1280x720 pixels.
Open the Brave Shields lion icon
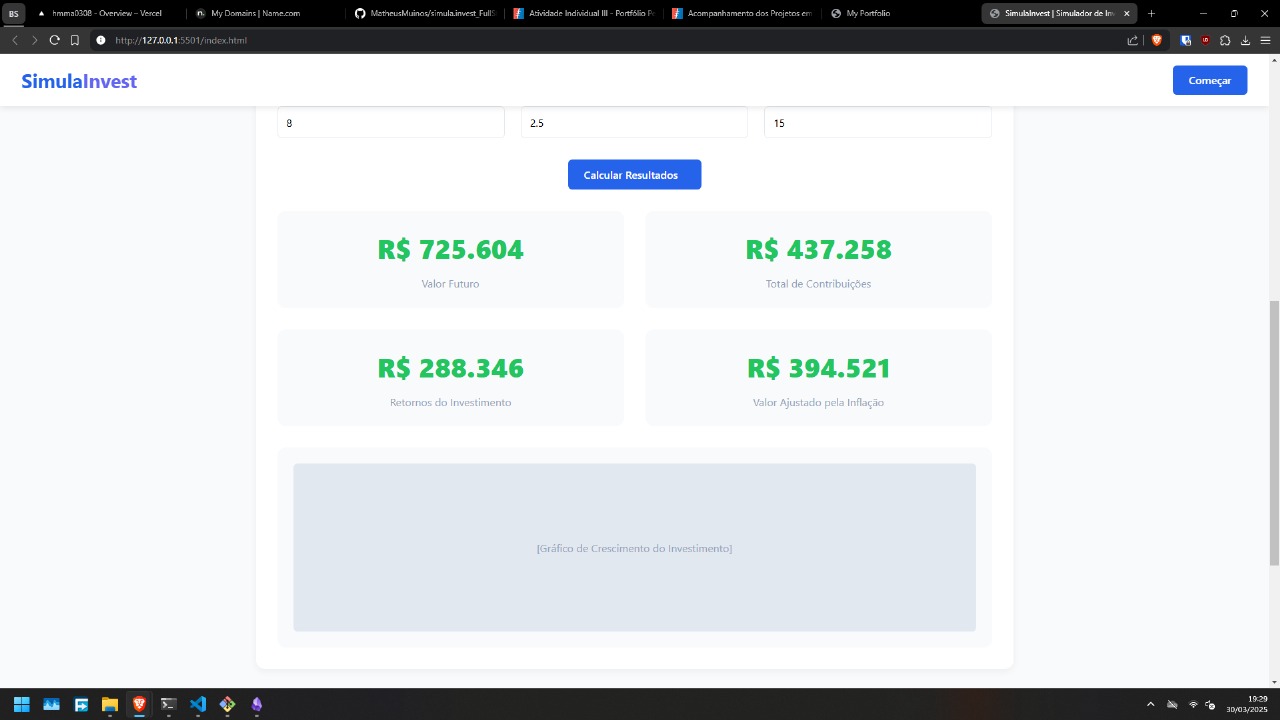[x=1157, y=40]
